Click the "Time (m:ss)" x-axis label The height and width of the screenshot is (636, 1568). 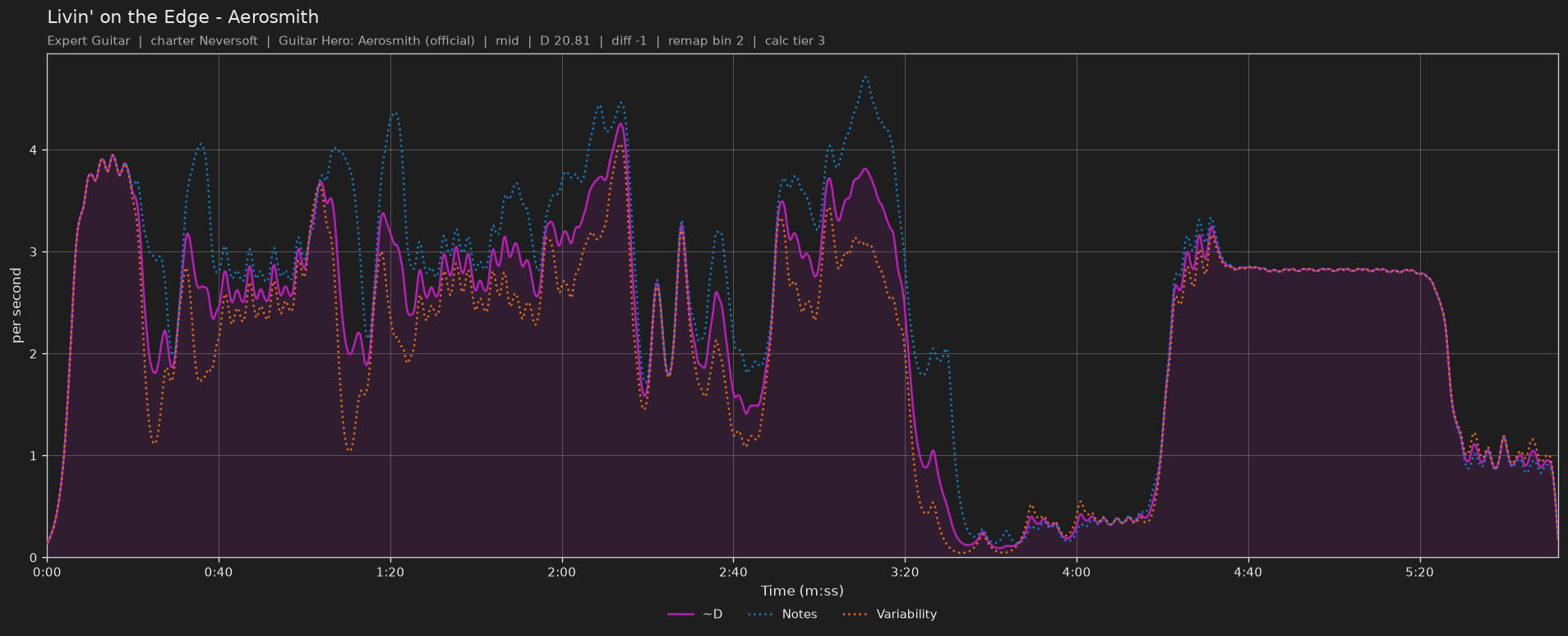(x=802, y=591)
